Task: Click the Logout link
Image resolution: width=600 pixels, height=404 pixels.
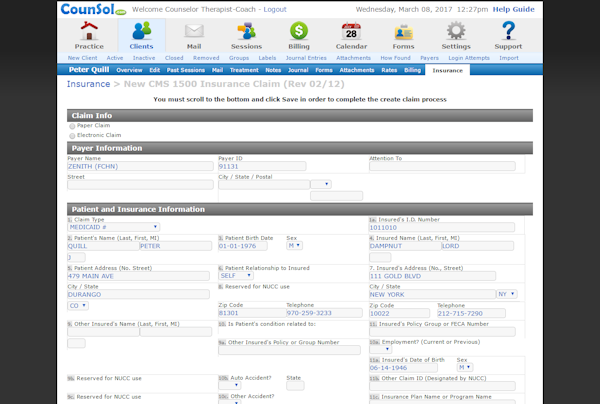Action: pos(275,9)
